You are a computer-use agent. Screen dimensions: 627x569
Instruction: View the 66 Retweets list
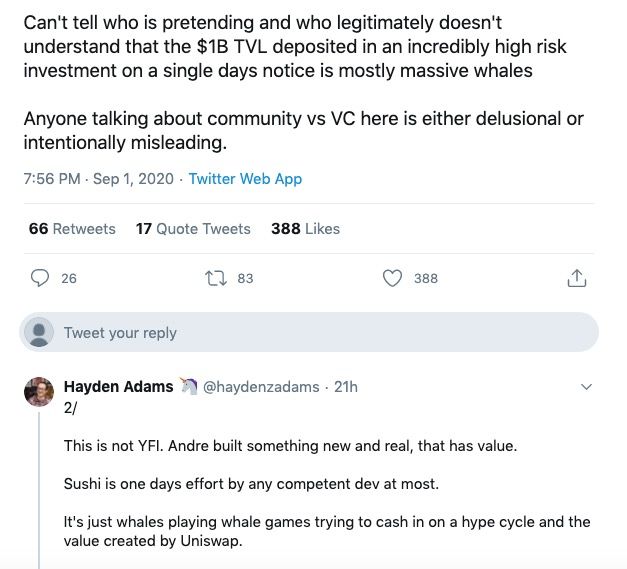pyautogui.click(x=72, y=229)
